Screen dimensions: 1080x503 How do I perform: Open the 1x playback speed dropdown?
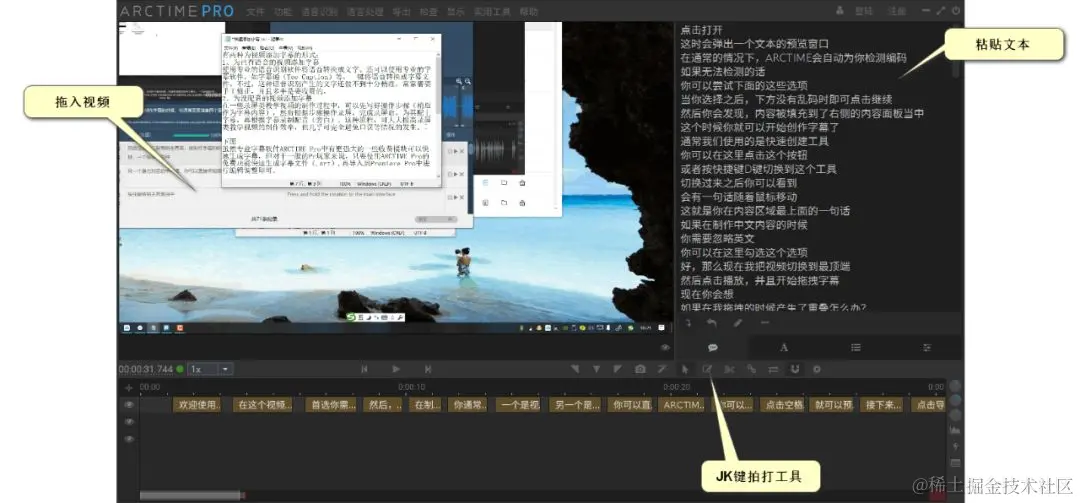coord(211,369)
